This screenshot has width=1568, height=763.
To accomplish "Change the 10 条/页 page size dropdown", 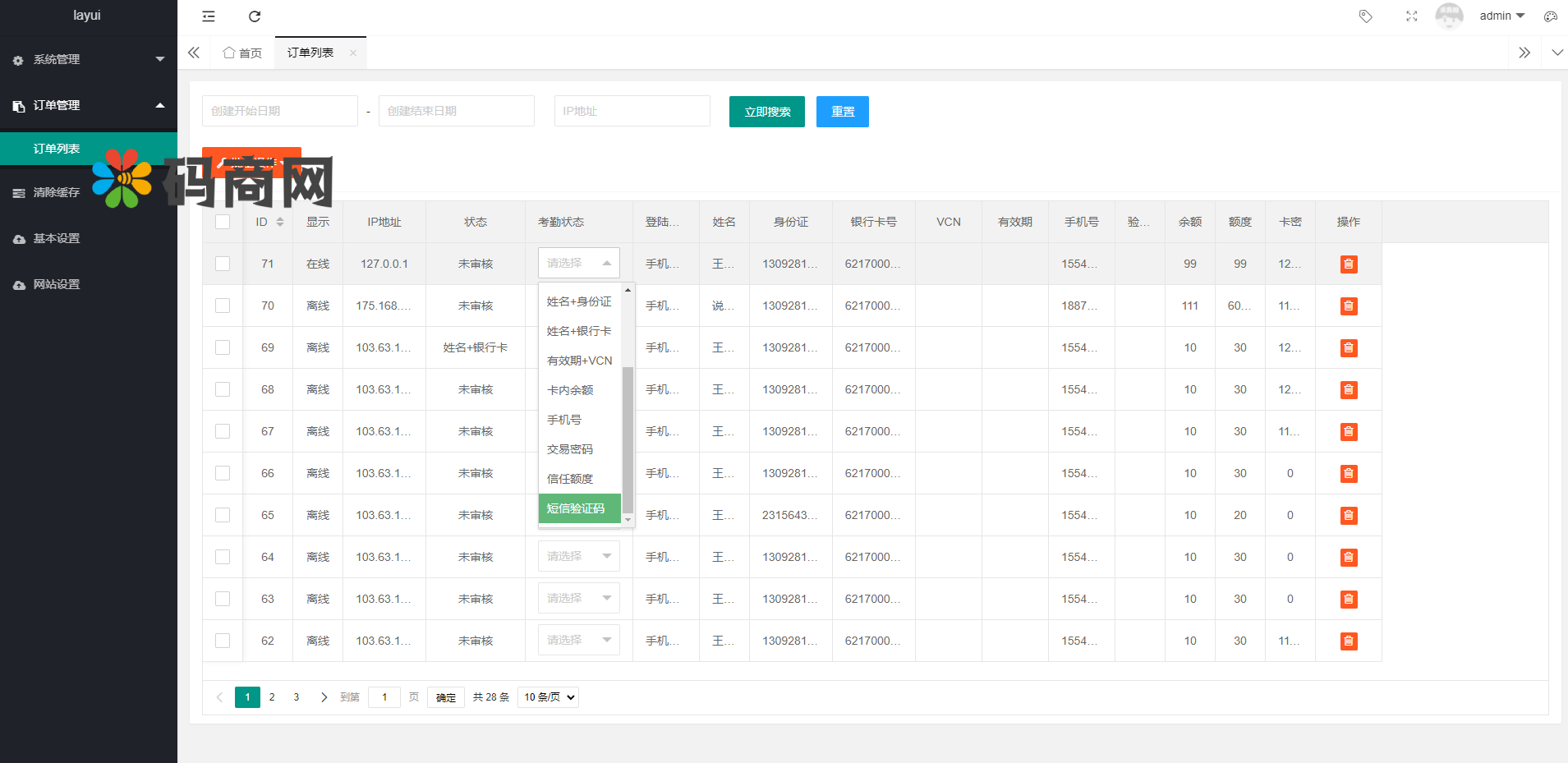I will [548, 697].
